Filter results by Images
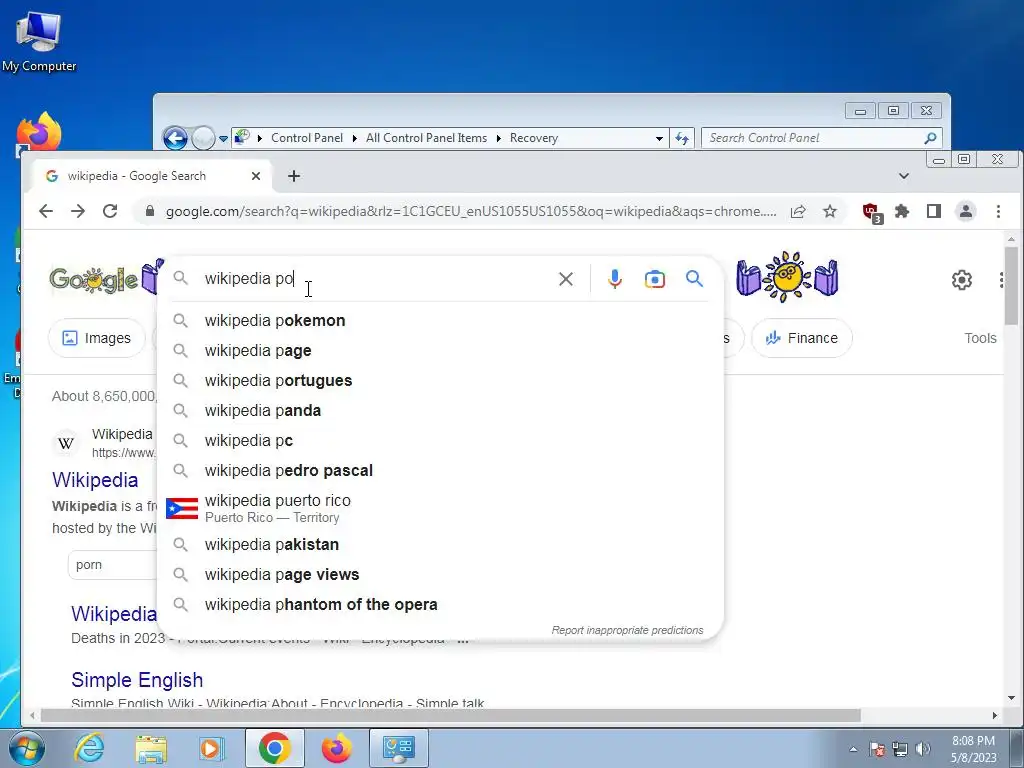1024x768 pixels. (x=97, y=338)
